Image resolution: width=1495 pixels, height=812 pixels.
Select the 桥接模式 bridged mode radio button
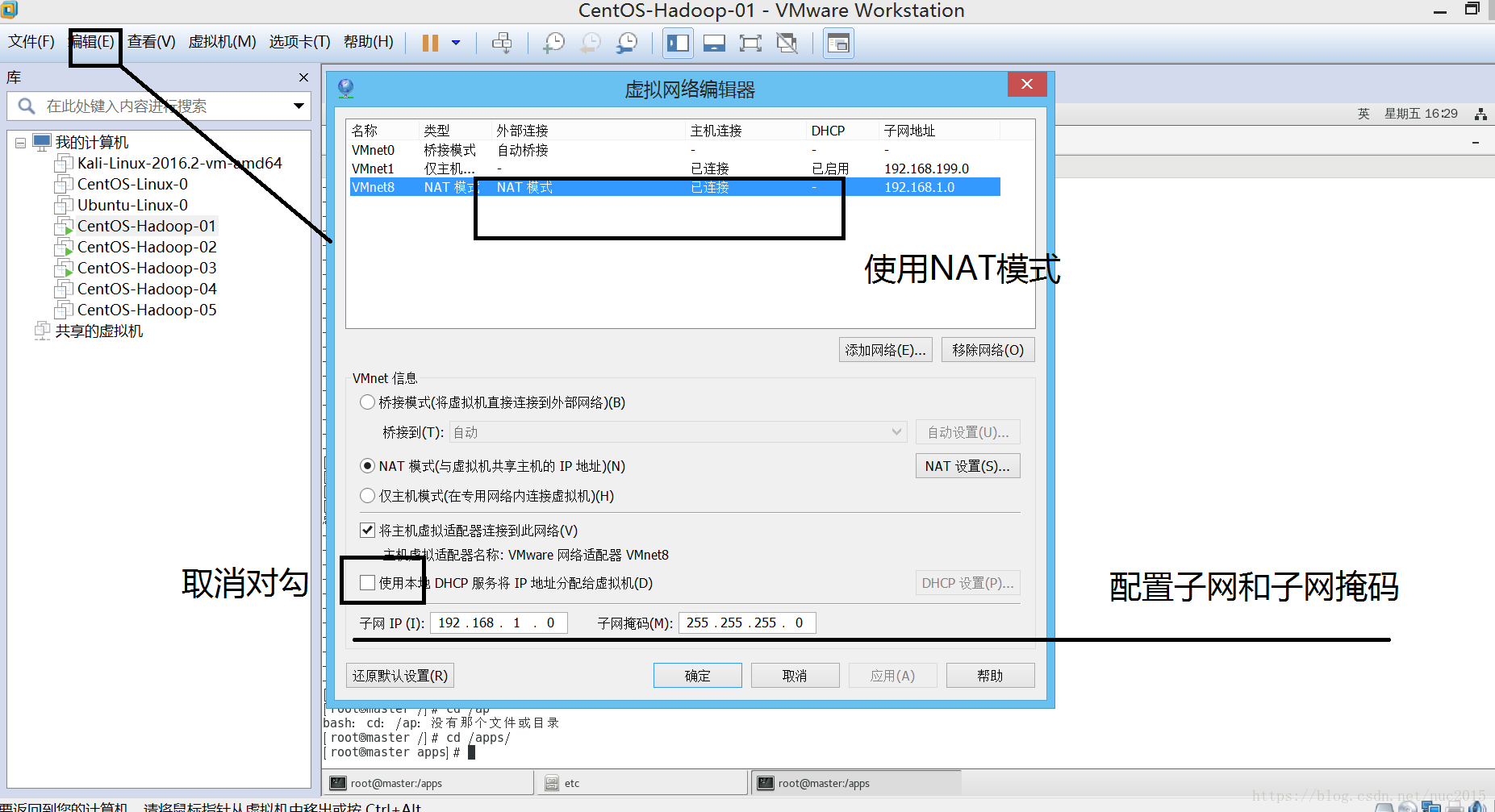click(367, 402)
